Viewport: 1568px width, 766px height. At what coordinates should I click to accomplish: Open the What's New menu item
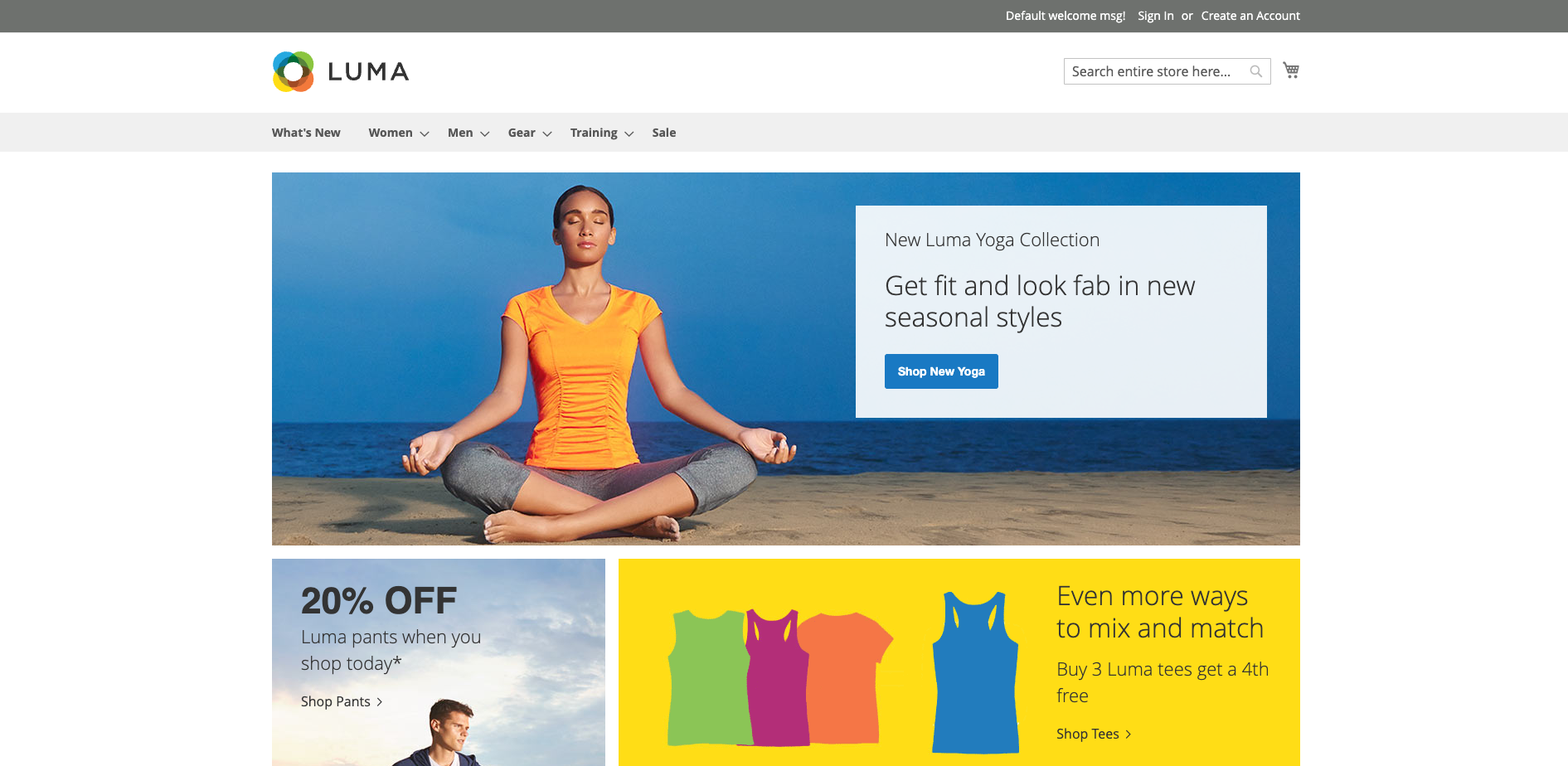click(306, 133)
